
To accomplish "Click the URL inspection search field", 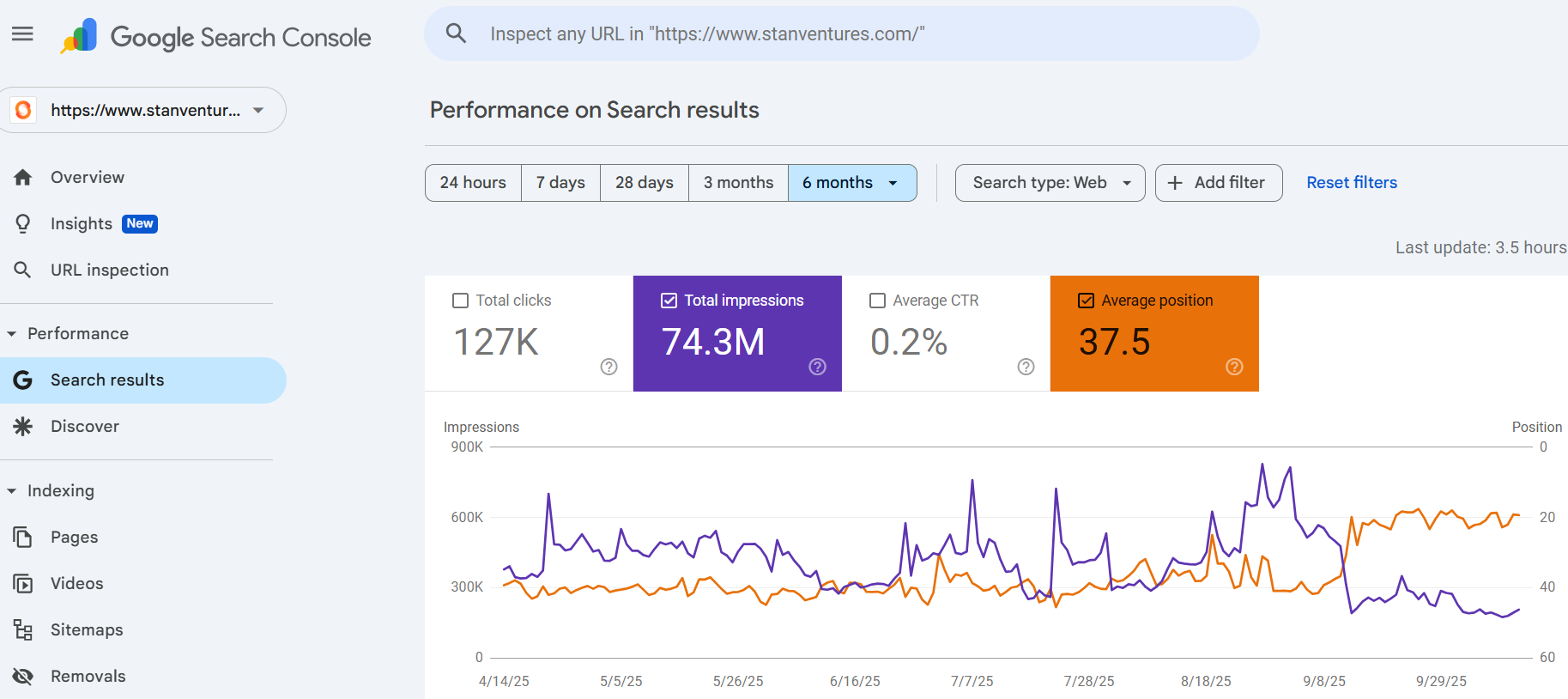I will click(841, 34).
